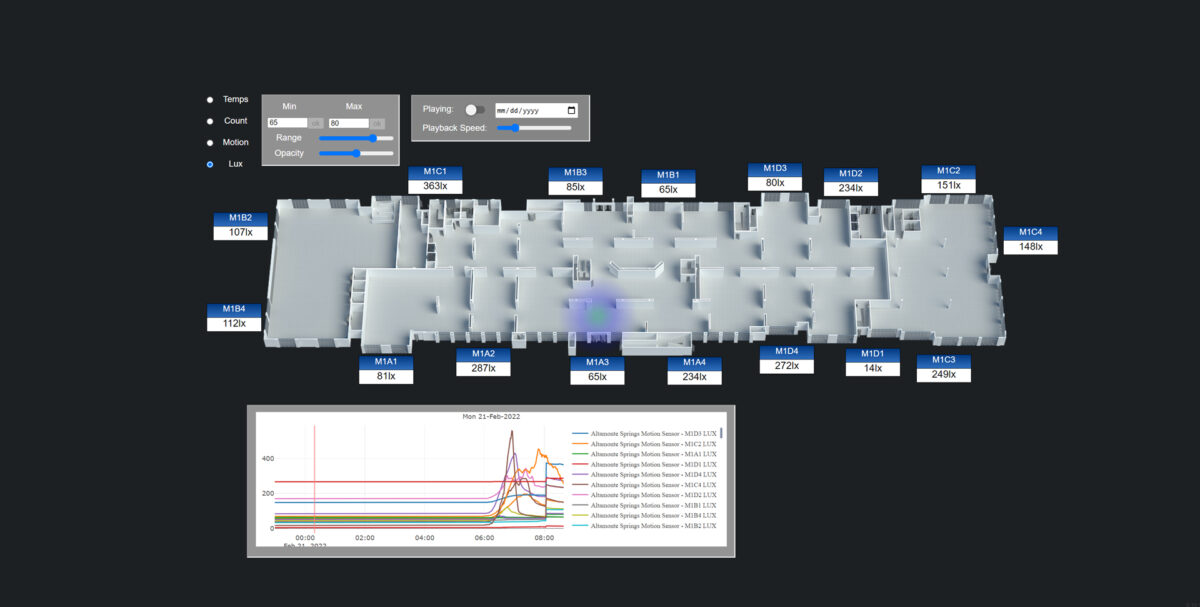
Task: Select the Lux radio button
Action: tap(209, 163)
